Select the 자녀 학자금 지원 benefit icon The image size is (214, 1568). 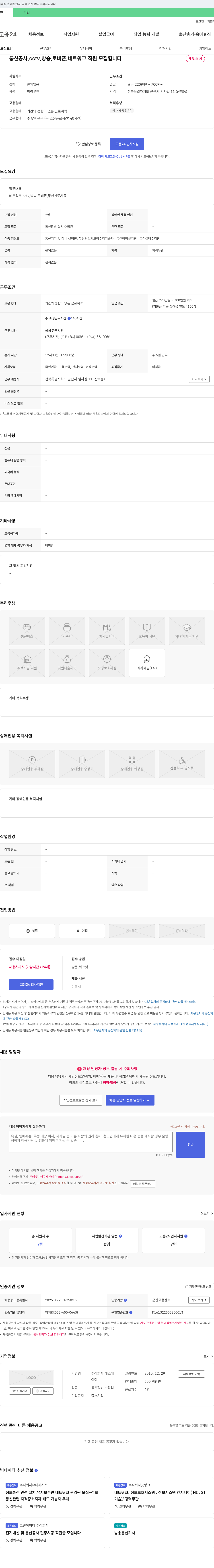(187, 631)
